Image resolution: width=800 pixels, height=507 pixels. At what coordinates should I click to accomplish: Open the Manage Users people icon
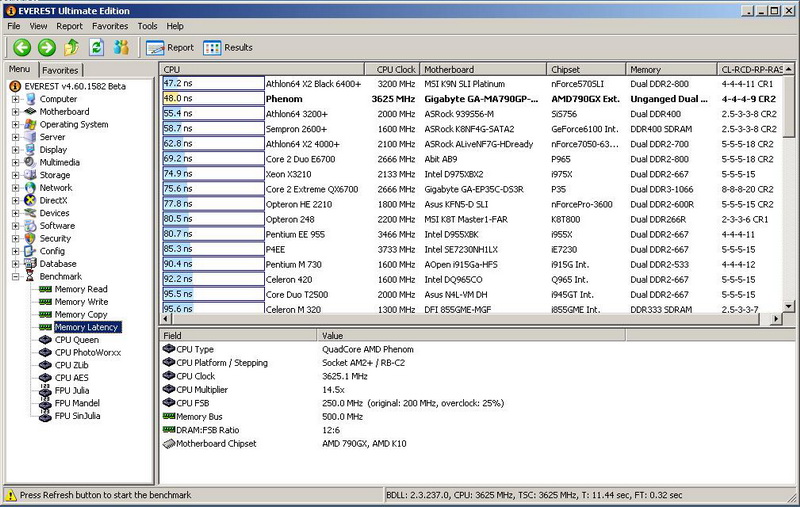pos(121,47)
